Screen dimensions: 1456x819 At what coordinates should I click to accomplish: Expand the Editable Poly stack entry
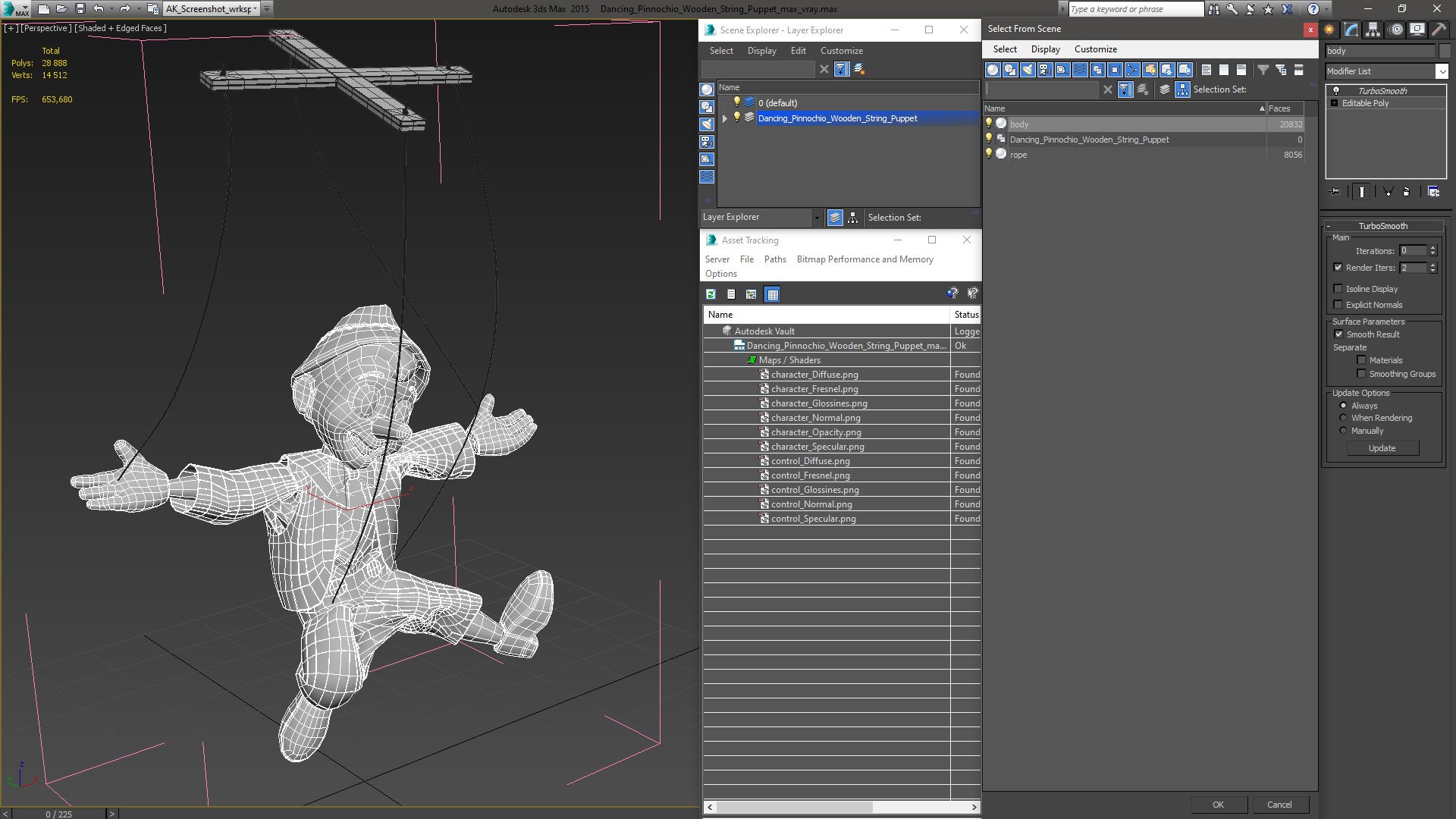tap(1334, 103)
